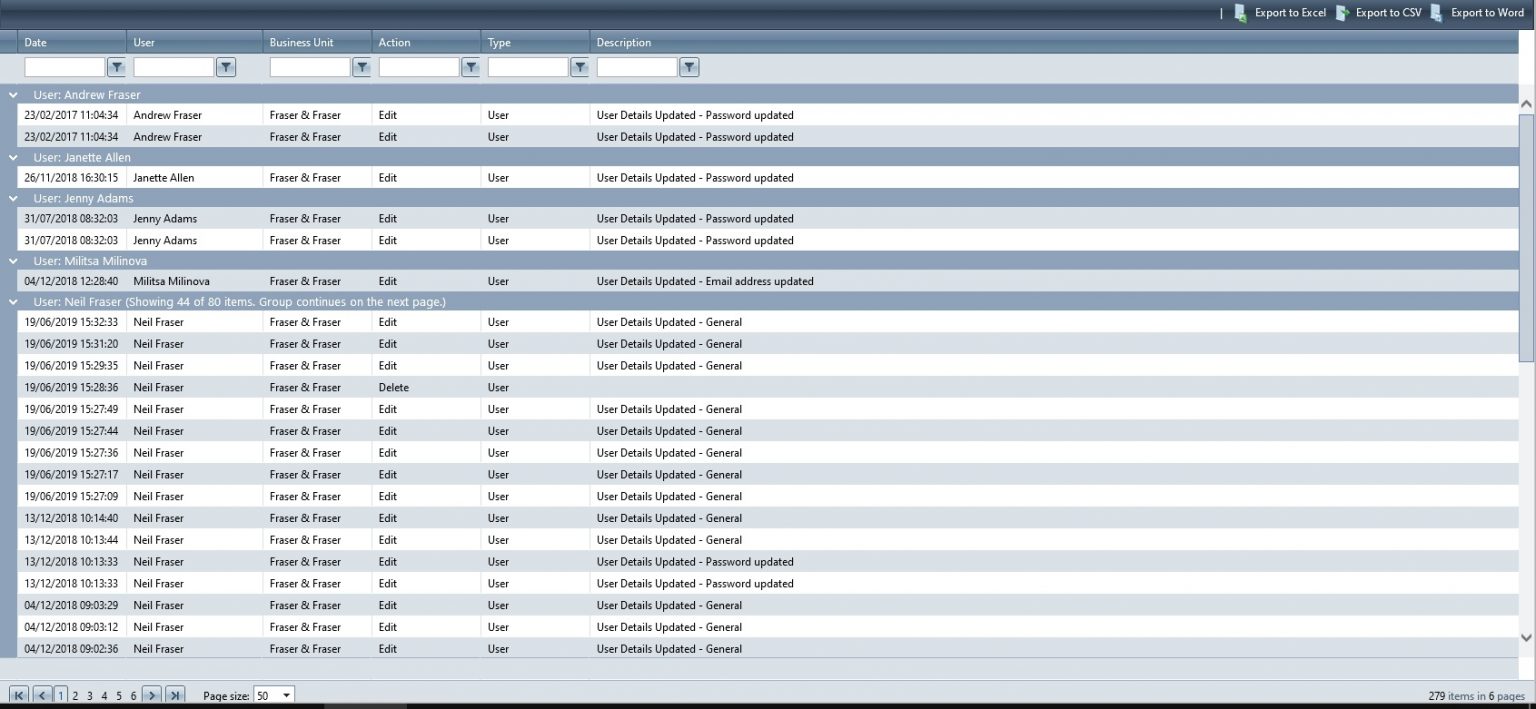Go to the next page icon

click(x=151, y=695)
